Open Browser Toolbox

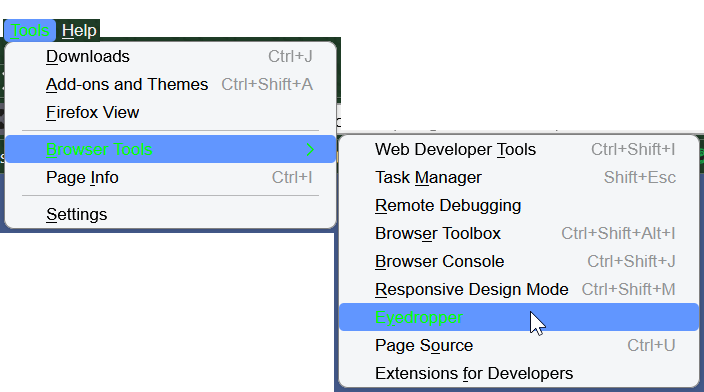pyautogui.click(x=519, y=233)
